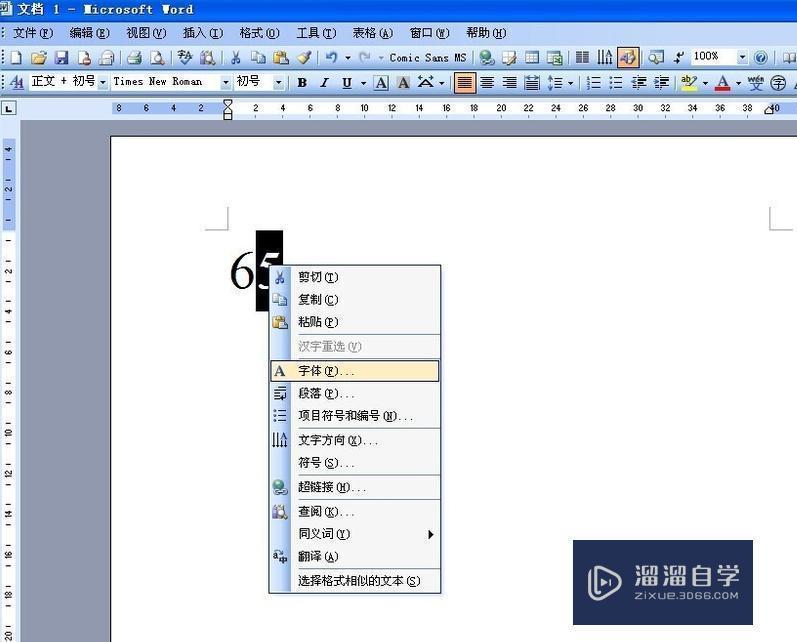Toggle center alignment button
Screen dimensions: 797x642
487,82
